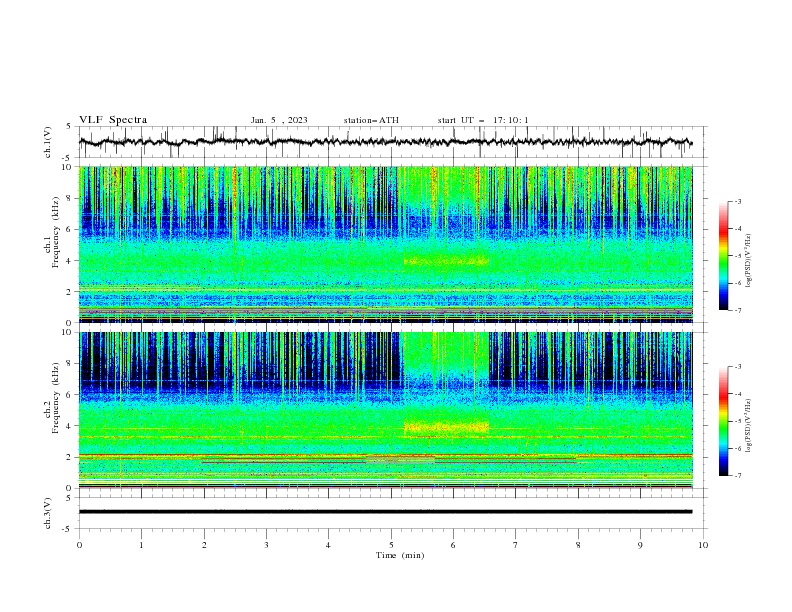The width and height of the screenshot is (792, 612).
Task: Click the lower ch.2 PSD colorbar
Action: 723,421
